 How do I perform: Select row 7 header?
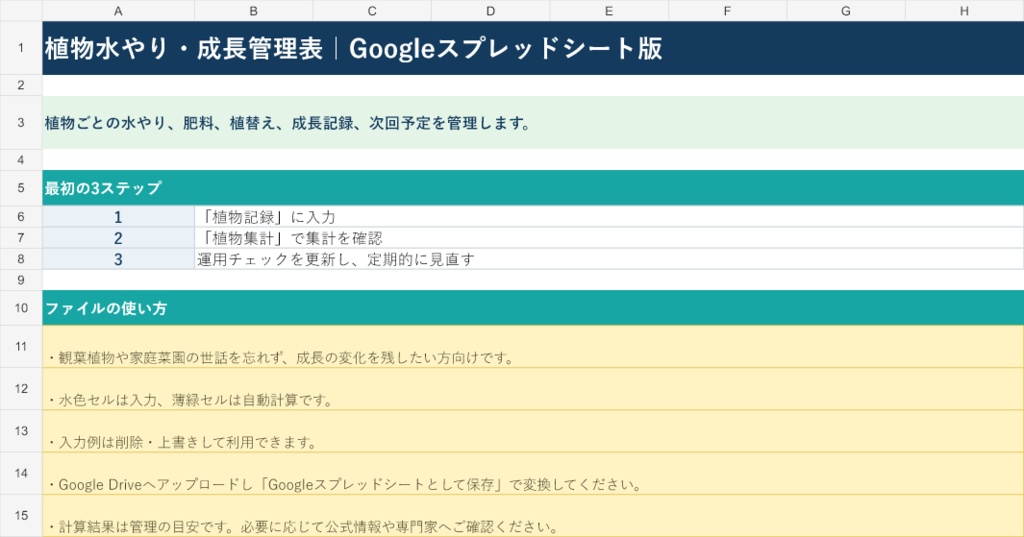pos(21,238)
